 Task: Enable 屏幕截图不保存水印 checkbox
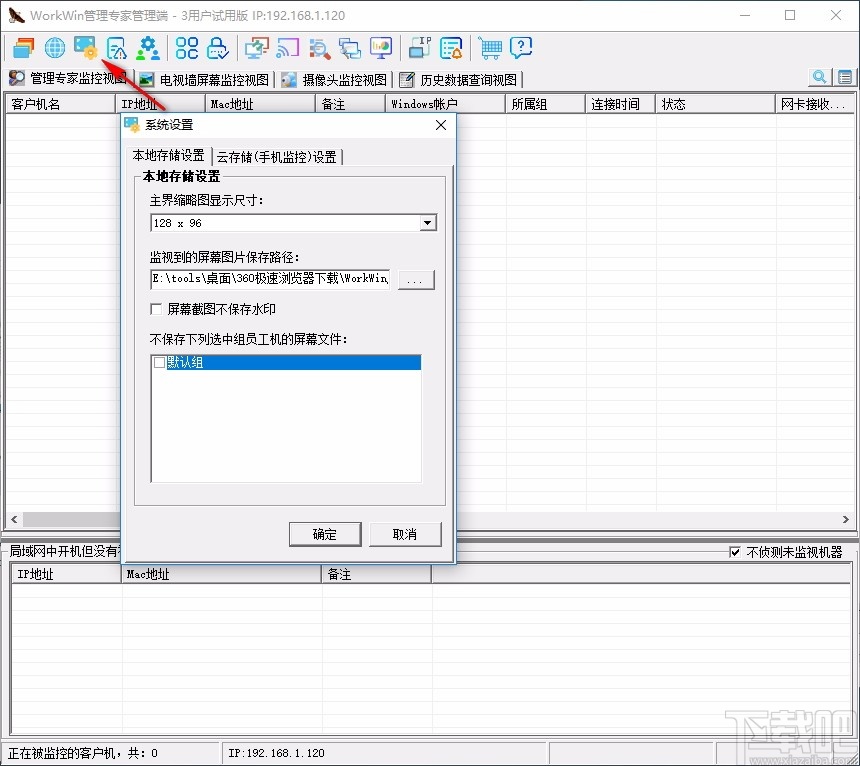point(156,309)
